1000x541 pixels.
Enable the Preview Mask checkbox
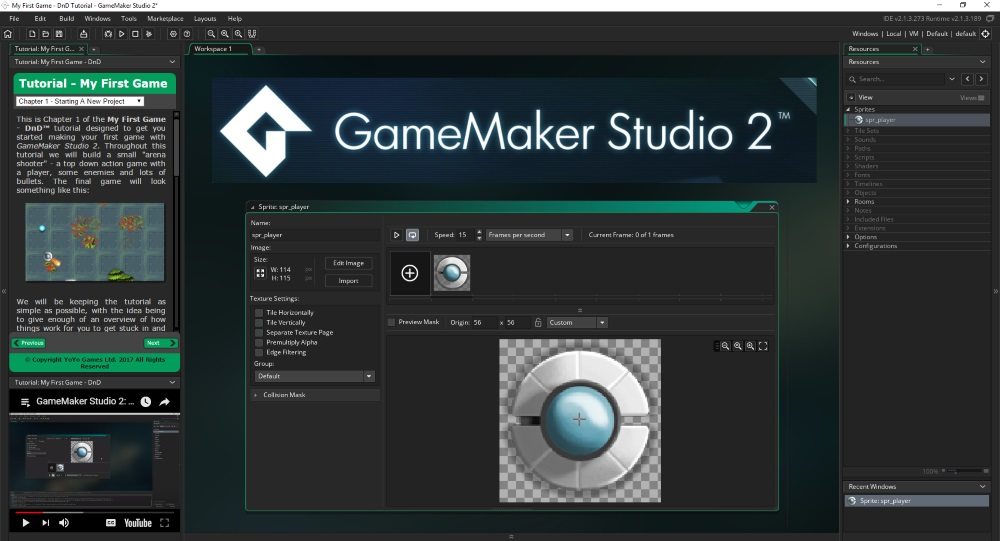pyautogui.click(x=392, y=322)
